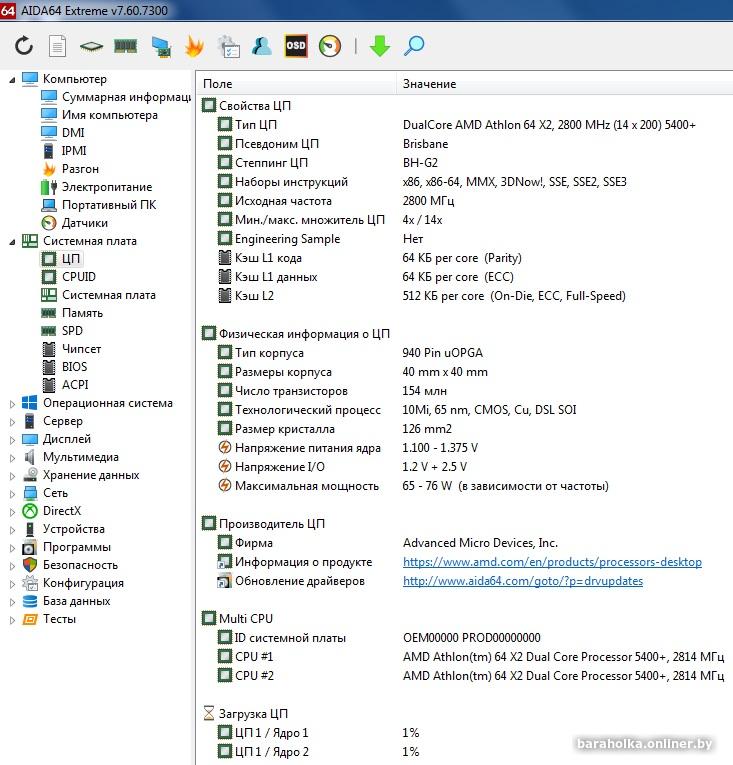Expand the Тесты tree node
This screenshot has height=765, width=733.
pos(12,620)
